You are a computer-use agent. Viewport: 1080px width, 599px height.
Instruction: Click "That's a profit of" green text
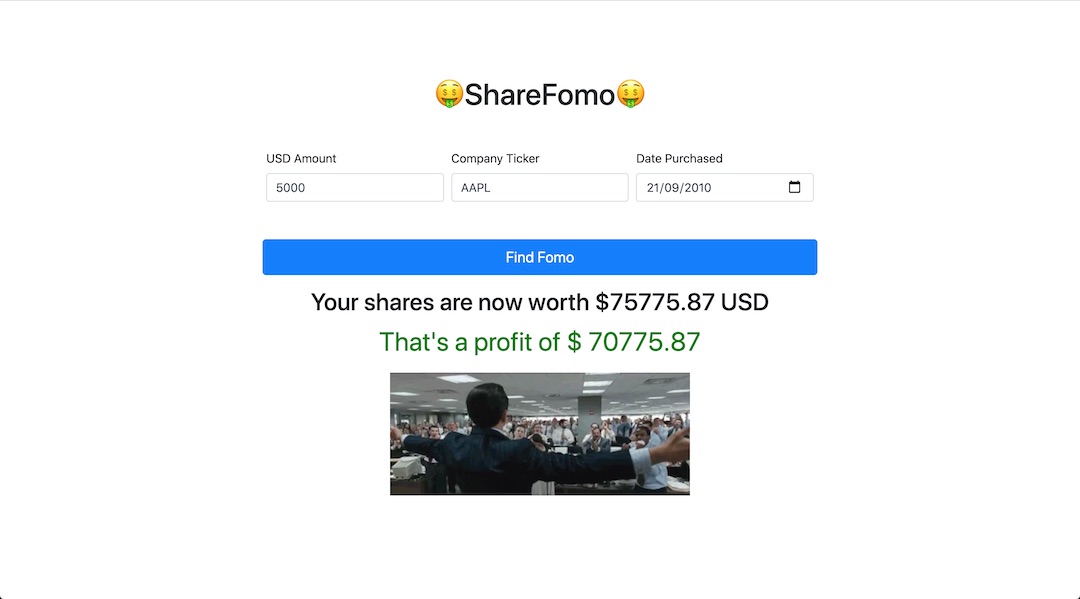[470, 342]
